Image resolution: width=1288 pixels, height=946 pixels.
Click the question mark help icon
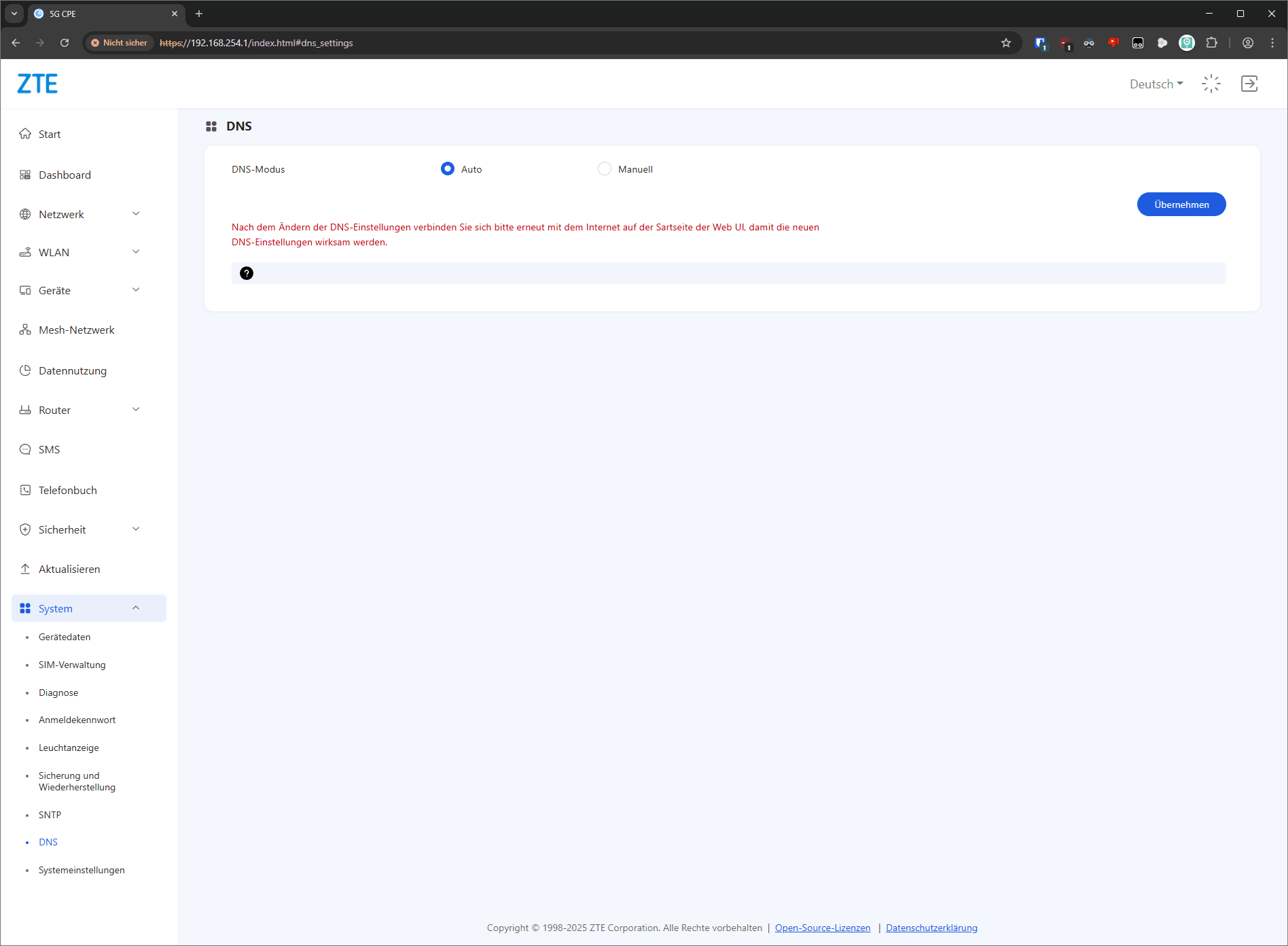pyautogui.click(x=247, y=273)
